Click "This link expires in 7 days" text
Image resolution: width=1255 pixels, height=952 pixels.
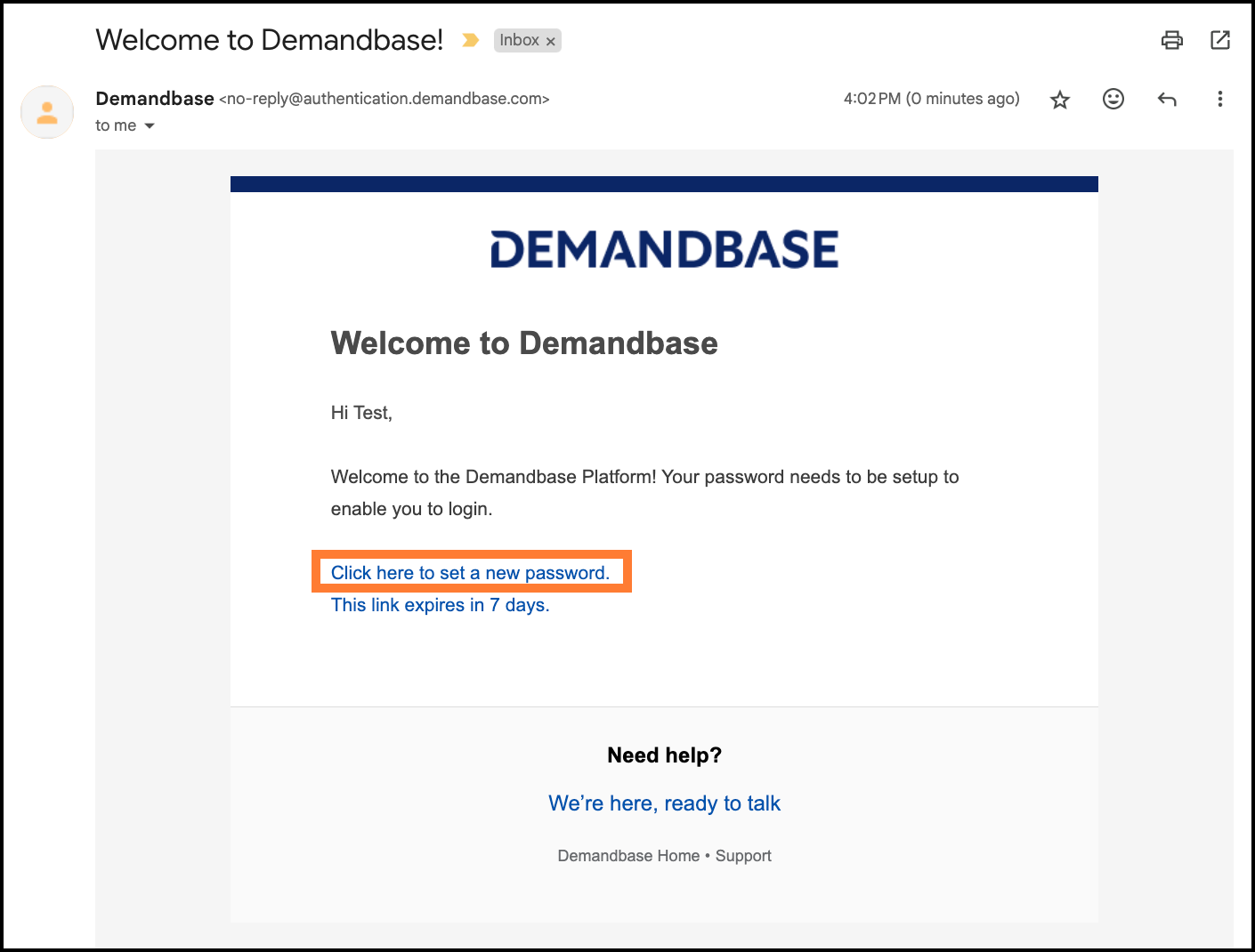(440, 605)
